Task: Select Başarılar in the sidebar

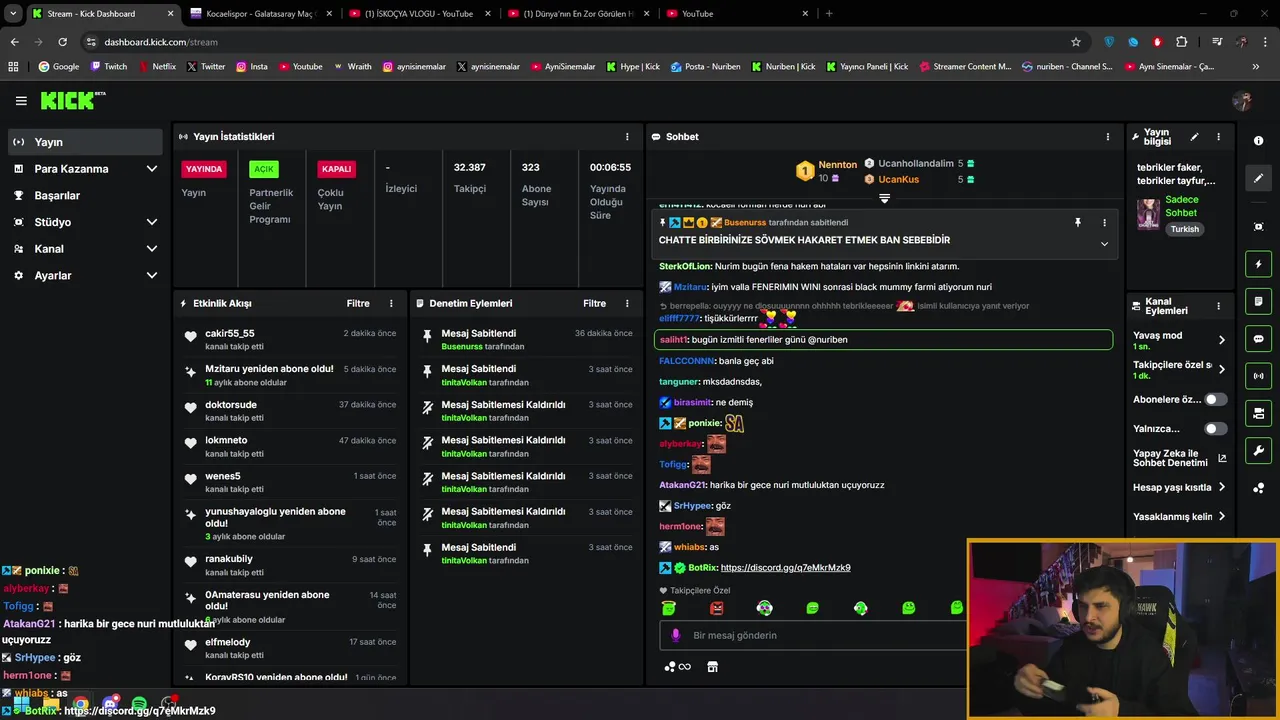Action: [x=85, y=196]
